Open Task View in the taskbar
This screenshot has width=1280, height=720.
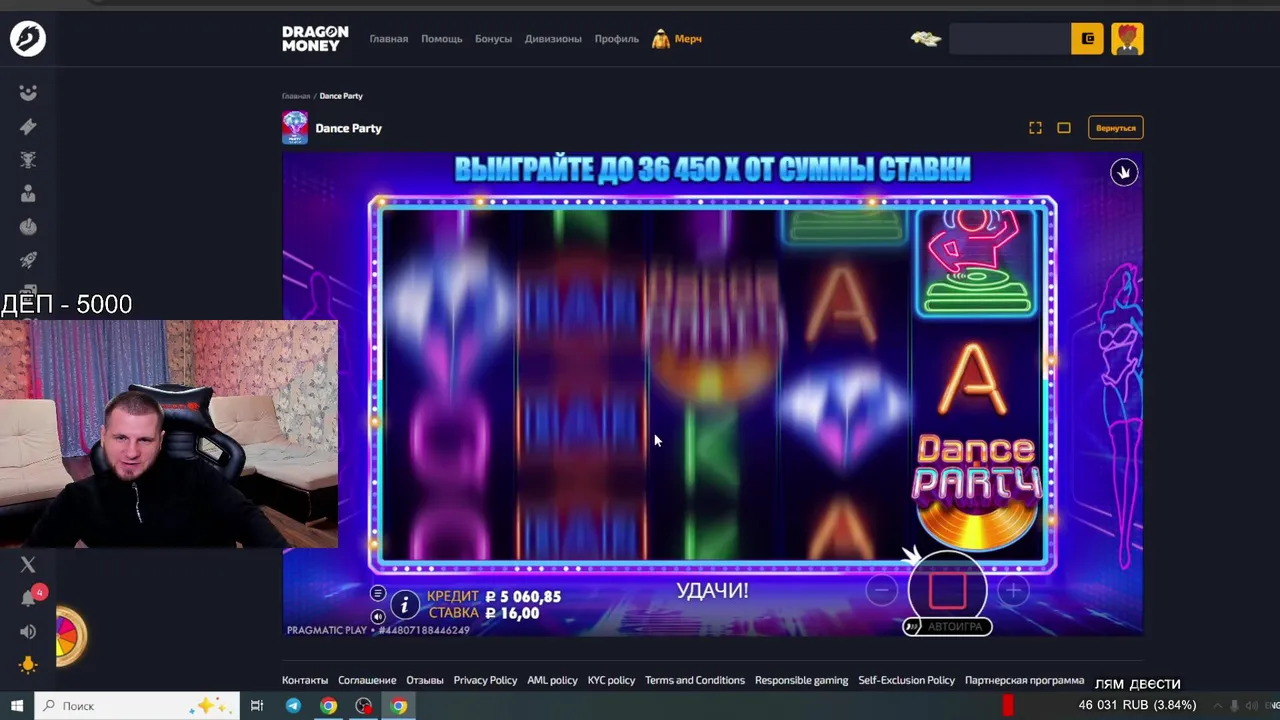[257, 706]
